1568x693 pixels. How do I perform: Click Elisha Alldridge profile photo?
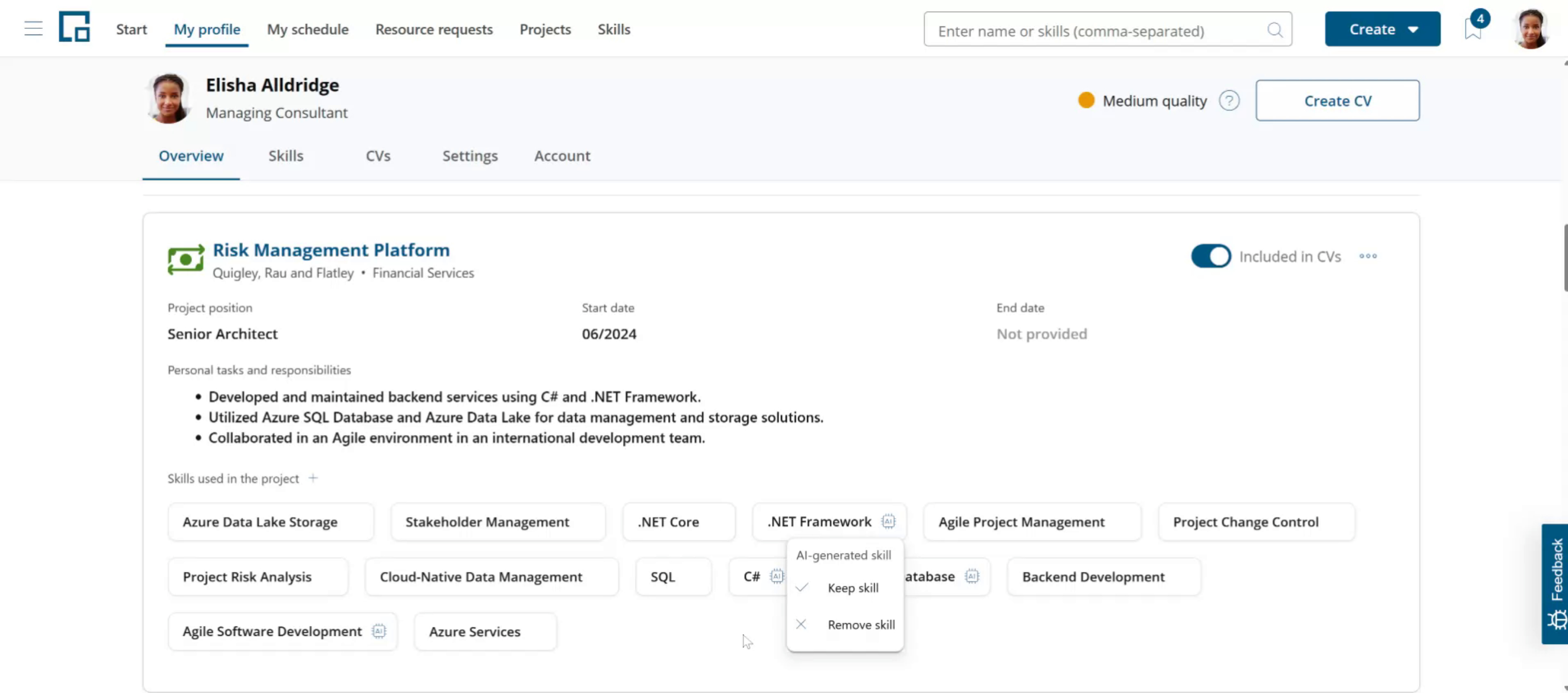pyautogui.click(x=168, y=99)
